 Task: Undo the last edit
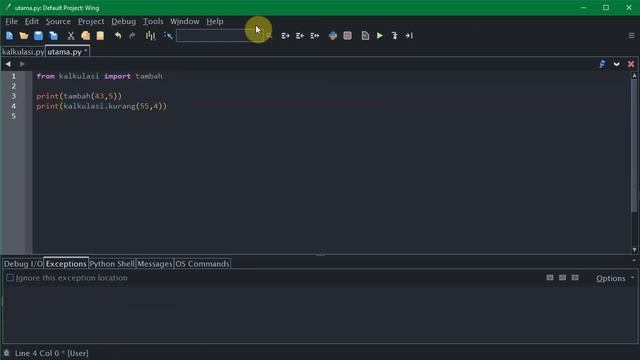coord(118,36)
